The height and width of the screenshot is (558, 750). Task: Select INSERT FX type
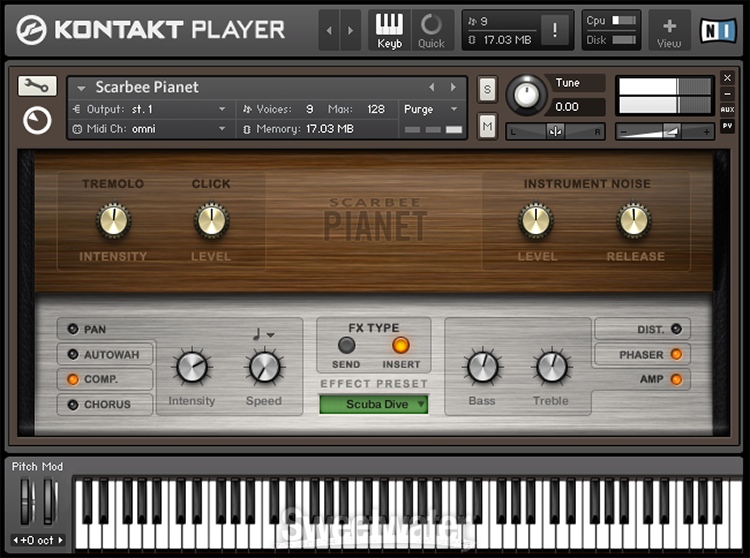click(x=400, y=345)
